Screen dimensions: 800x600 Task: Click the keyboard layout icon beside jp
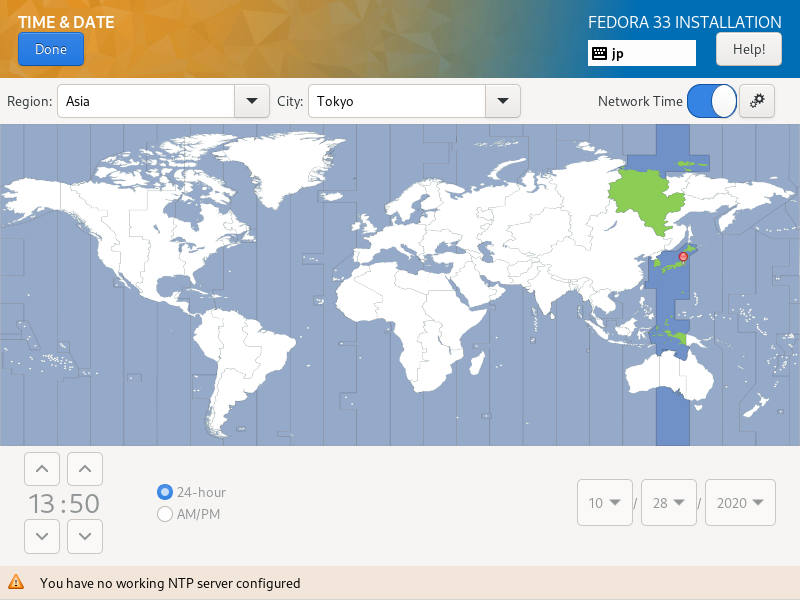pyautogui.click(x=599, y=53)
